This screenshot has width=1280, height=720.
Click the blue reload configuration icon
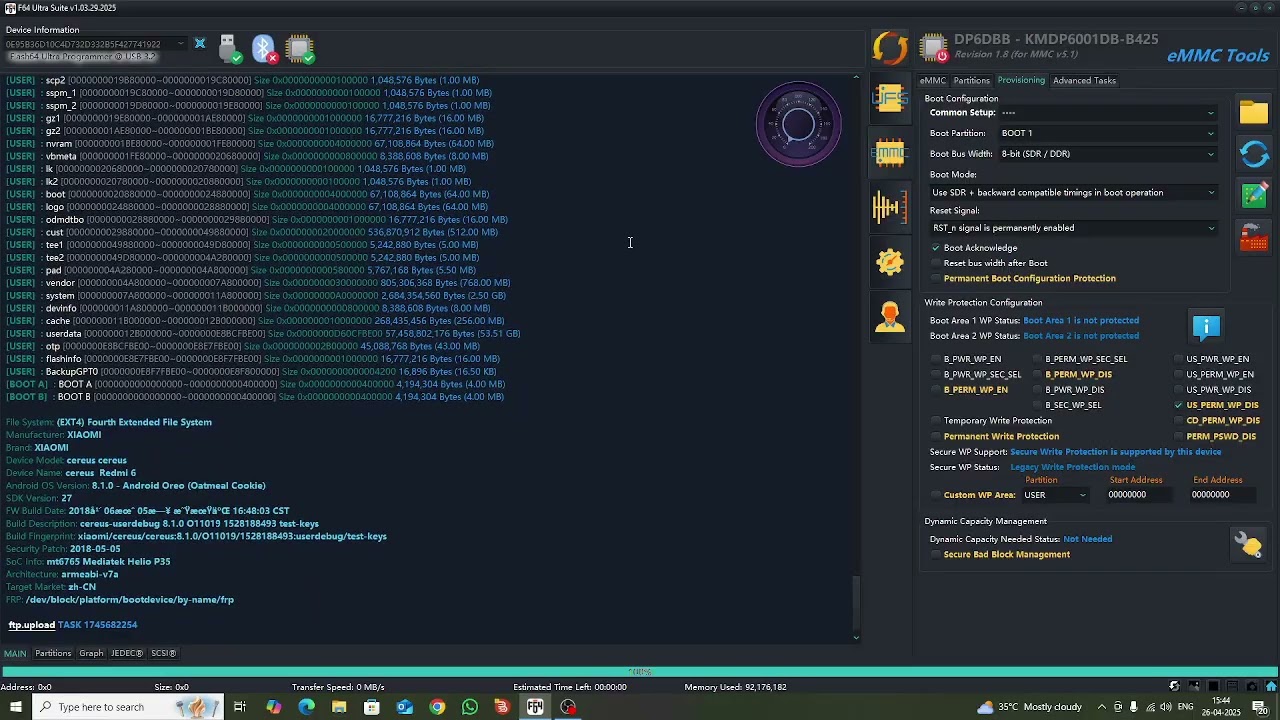pyautogui.click(x=1254, y=154)
